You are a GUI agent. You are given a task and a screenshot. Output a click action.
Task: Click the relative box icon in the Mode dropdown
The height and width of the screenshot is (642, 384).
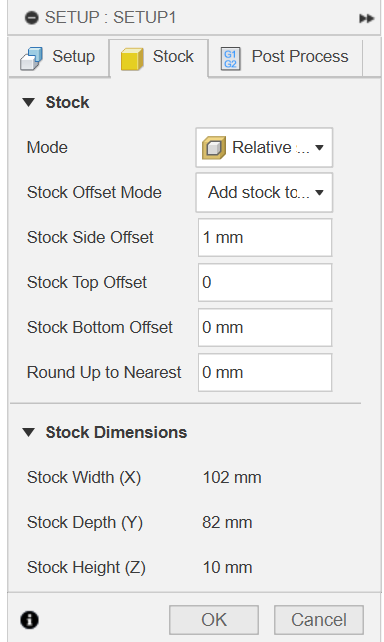pos(214,147)
